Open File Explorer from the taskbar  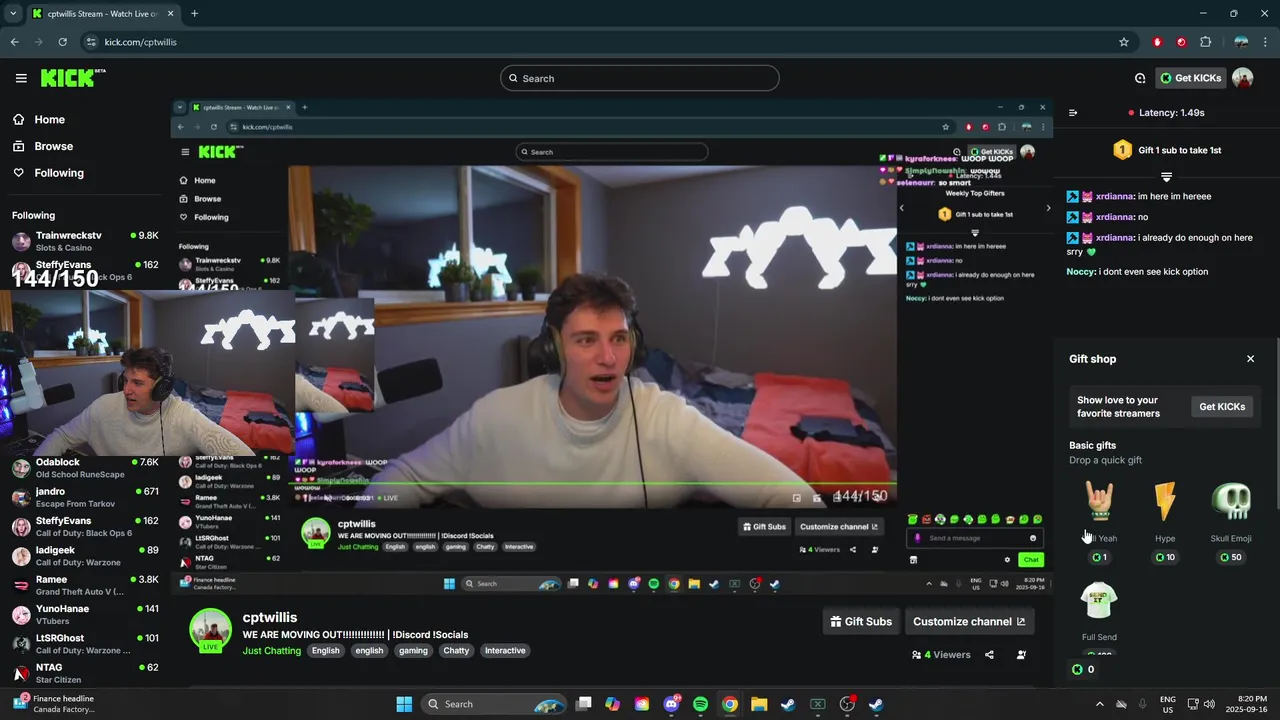(x=759, y=704)
